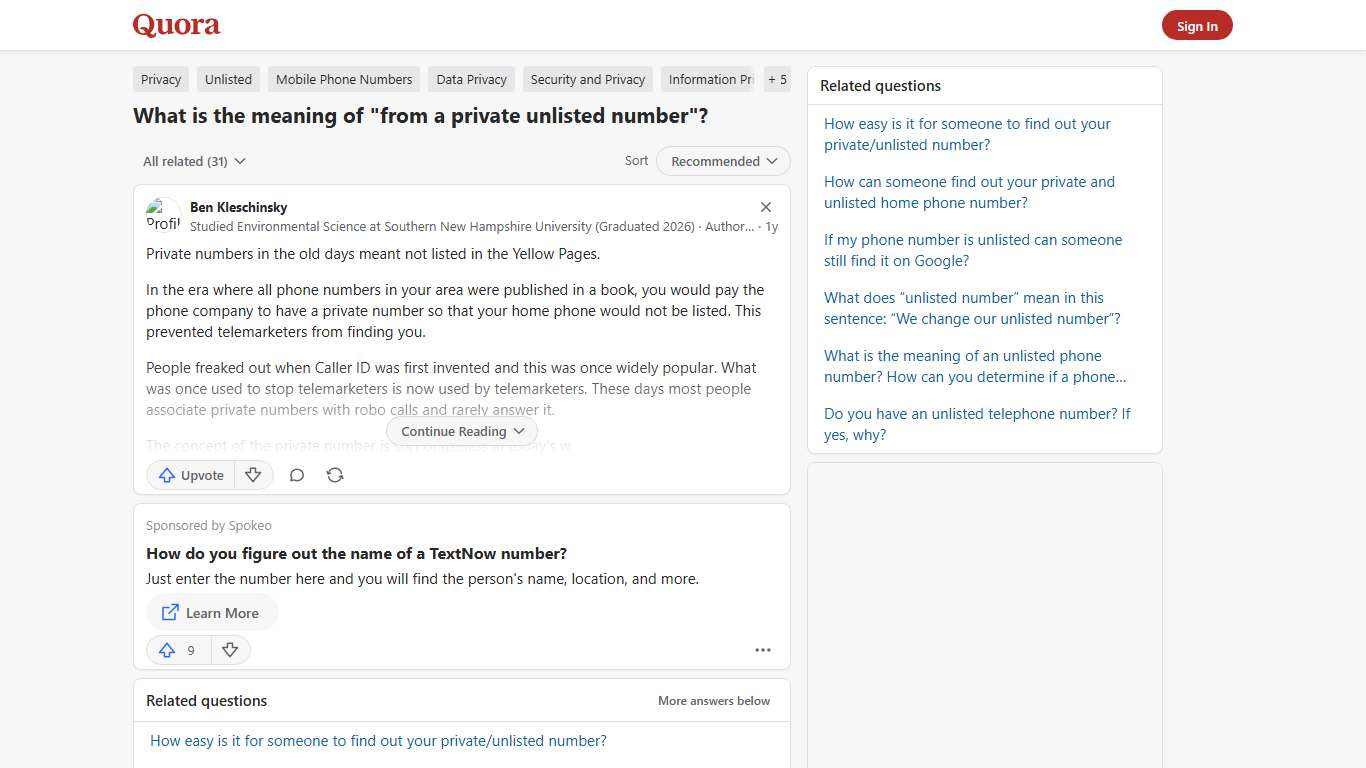Open 'If my phone number is unlisted' question

coord(972,250)
